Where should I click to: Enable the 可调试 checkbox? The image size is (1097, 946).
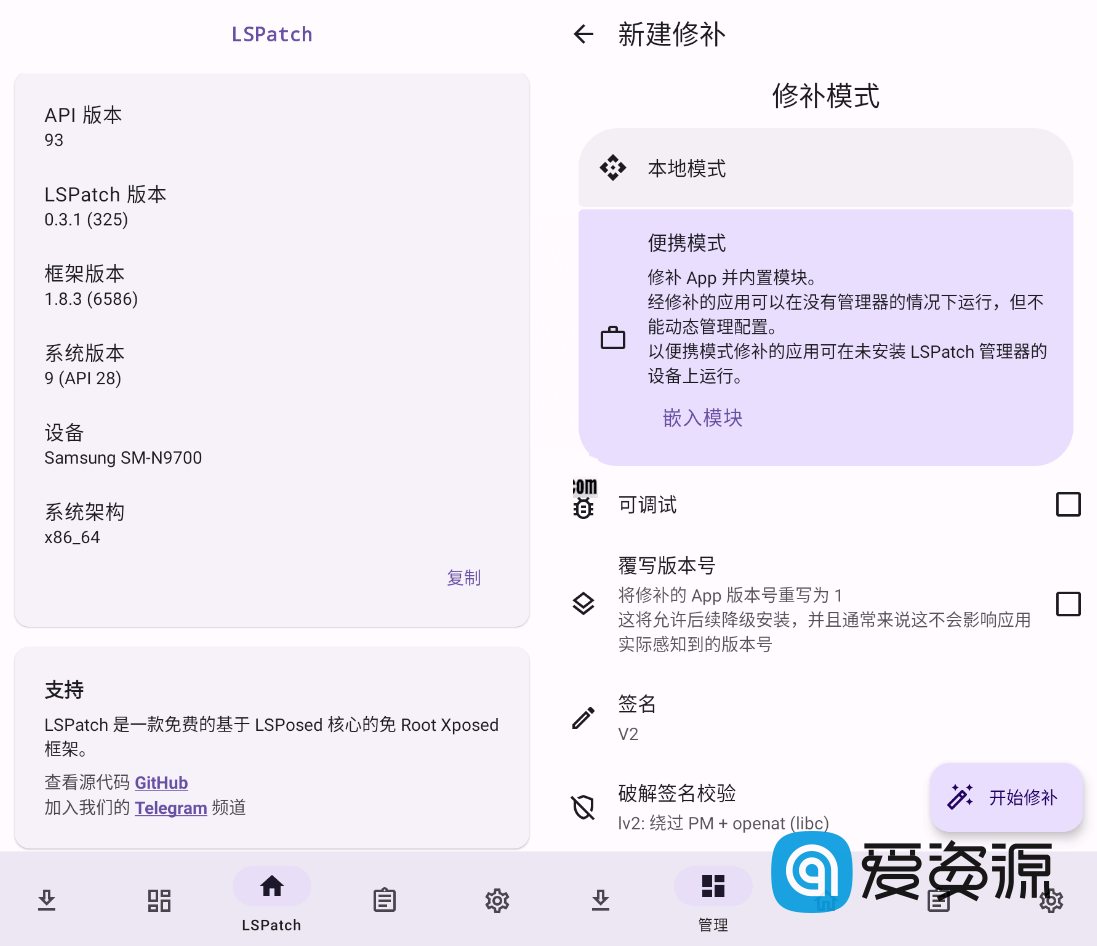(1068, 504)
